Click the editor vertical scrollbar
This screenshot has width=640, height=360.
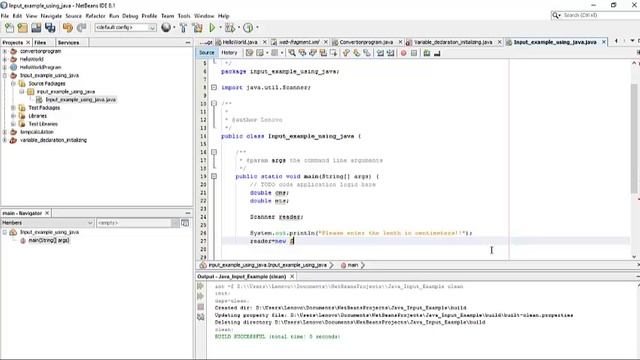(634, 139)
